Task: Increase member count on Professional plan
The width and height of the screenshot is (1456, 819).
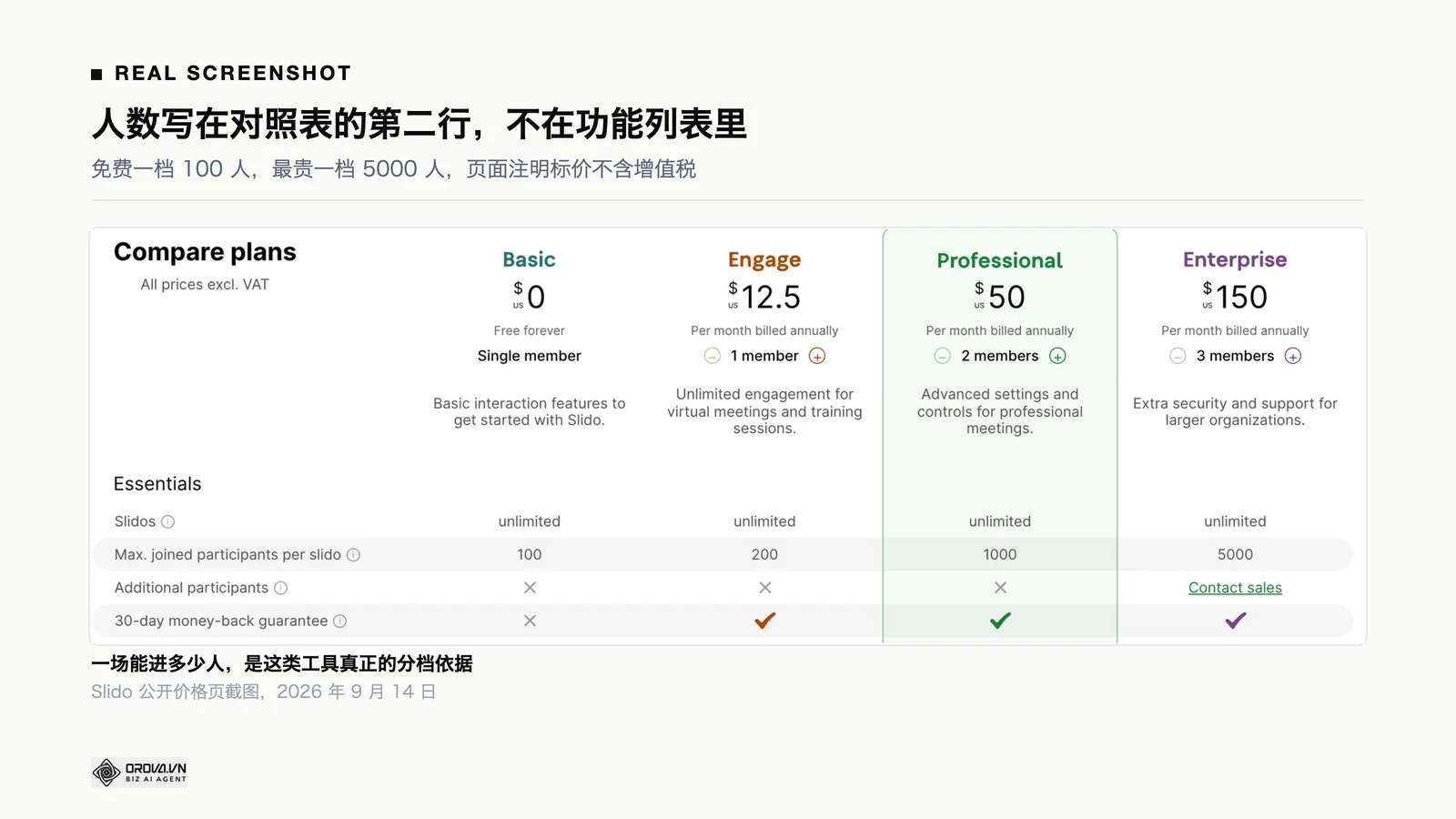Action: tap(1057, 356)
